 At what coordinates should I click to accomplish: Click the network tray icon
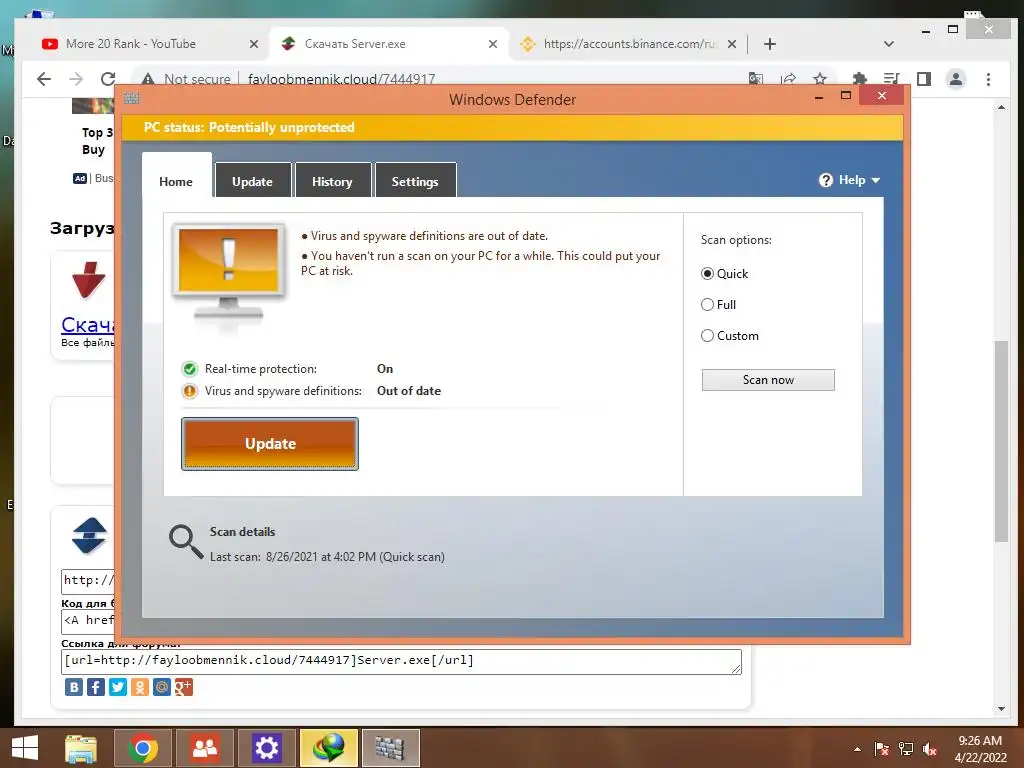tap(906, 749)
